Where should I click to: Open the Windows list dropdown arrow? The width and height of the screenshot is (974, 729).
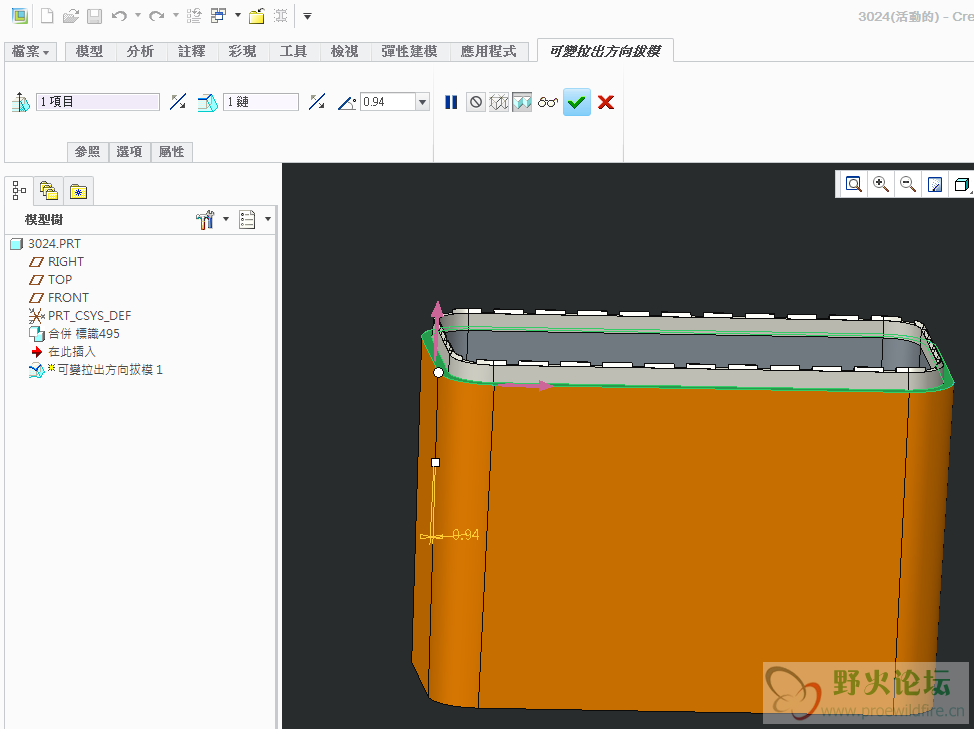click(x=237, y=16)
